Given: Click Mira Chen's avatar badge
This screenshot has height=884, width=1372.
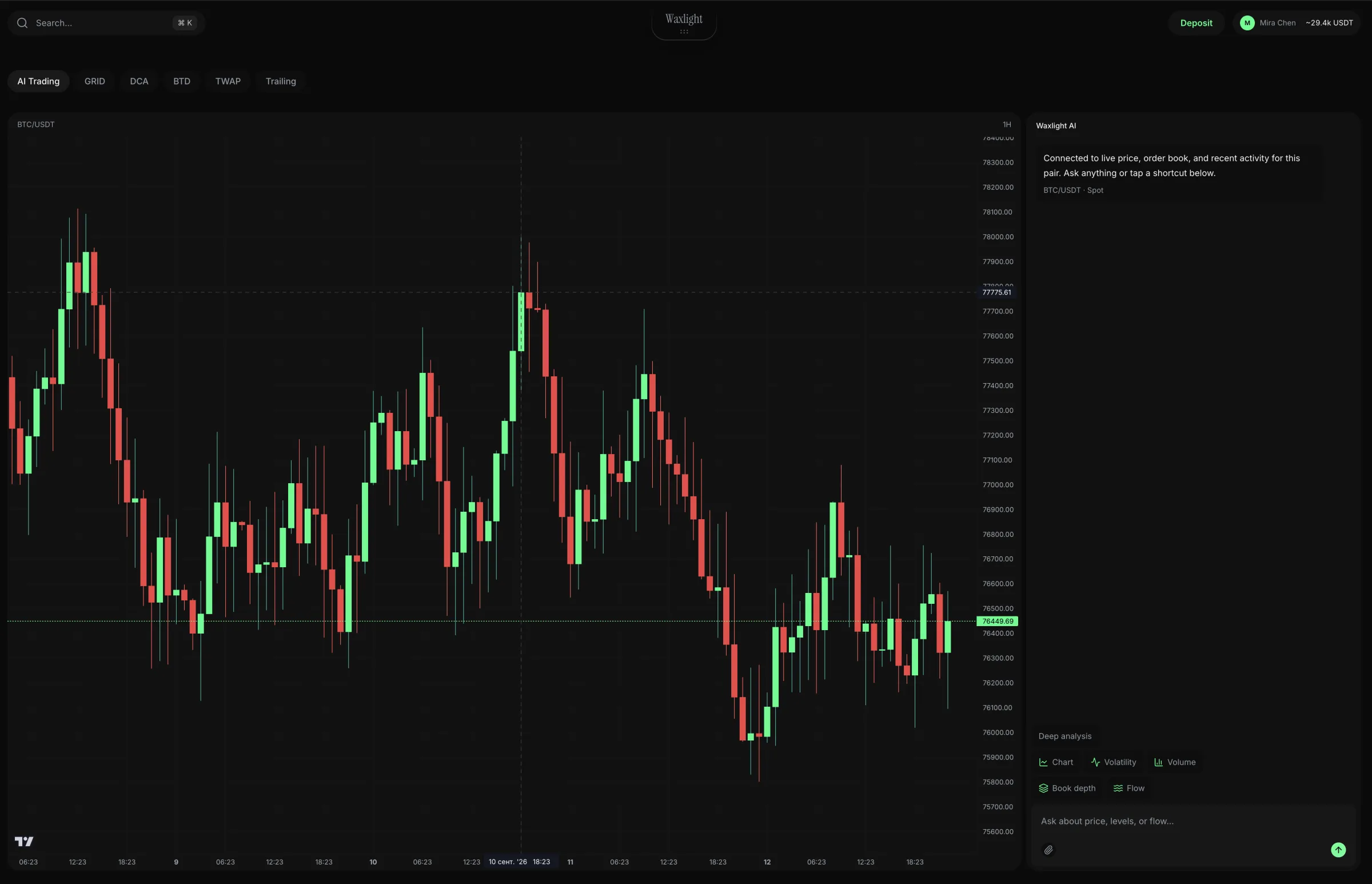Looking at the screenshot, I should [x=1247, y=23].
